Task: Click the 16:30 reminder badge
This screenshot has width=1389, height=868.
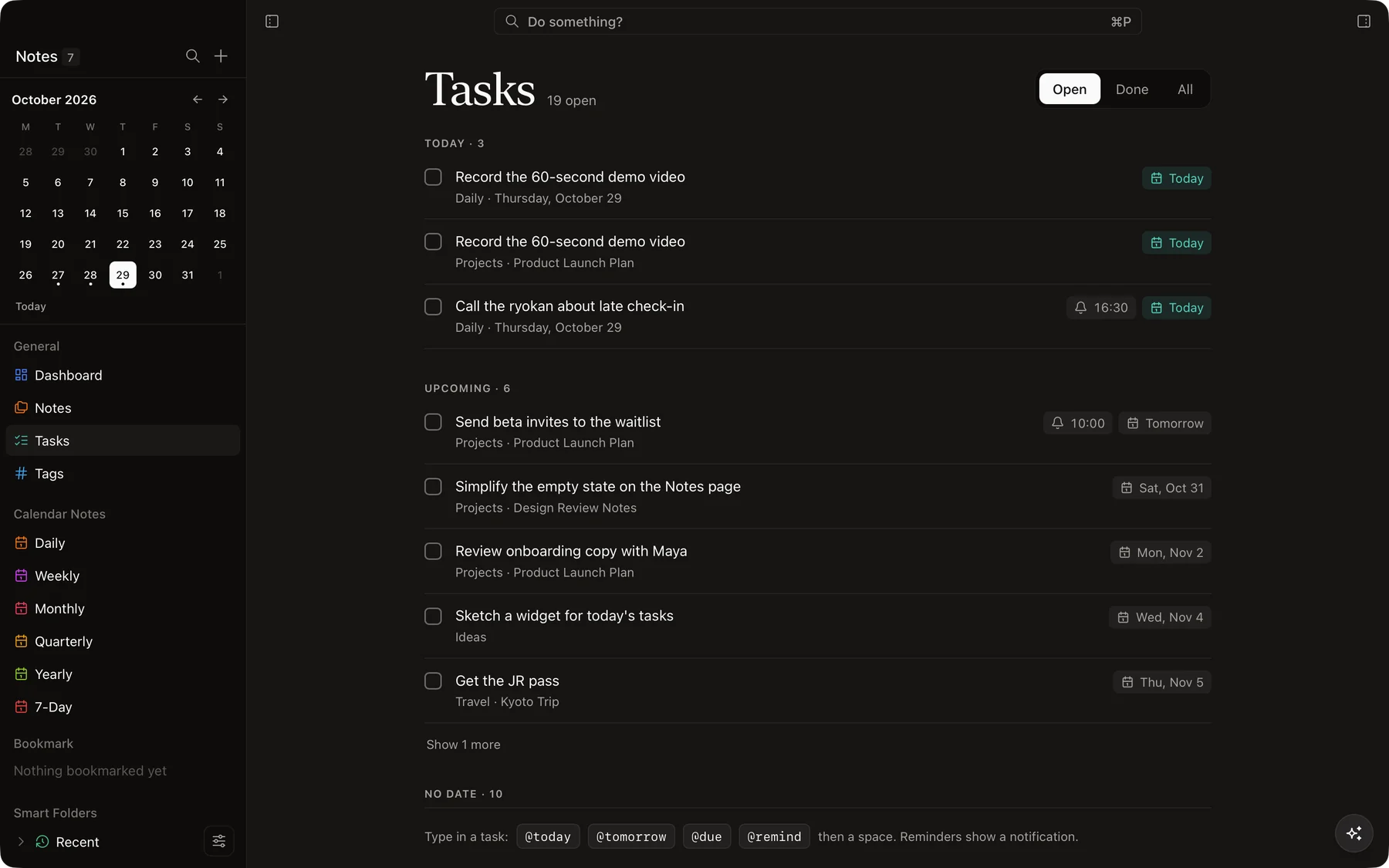Action: click(x=1101, y=308)
